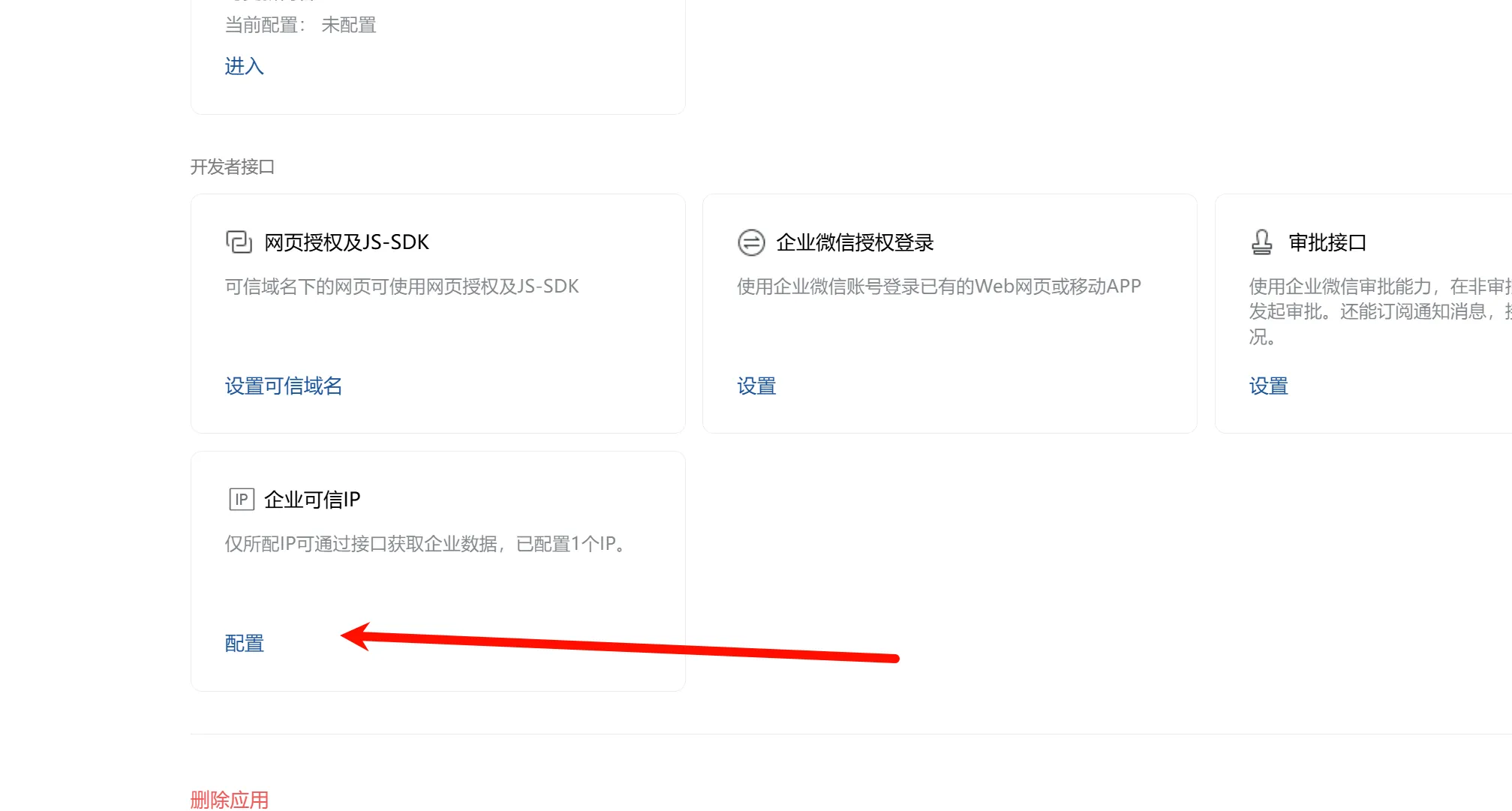Click 设置 under 企业微信授权登录
The image size is (1512, 811).
(x=756, y=386)
